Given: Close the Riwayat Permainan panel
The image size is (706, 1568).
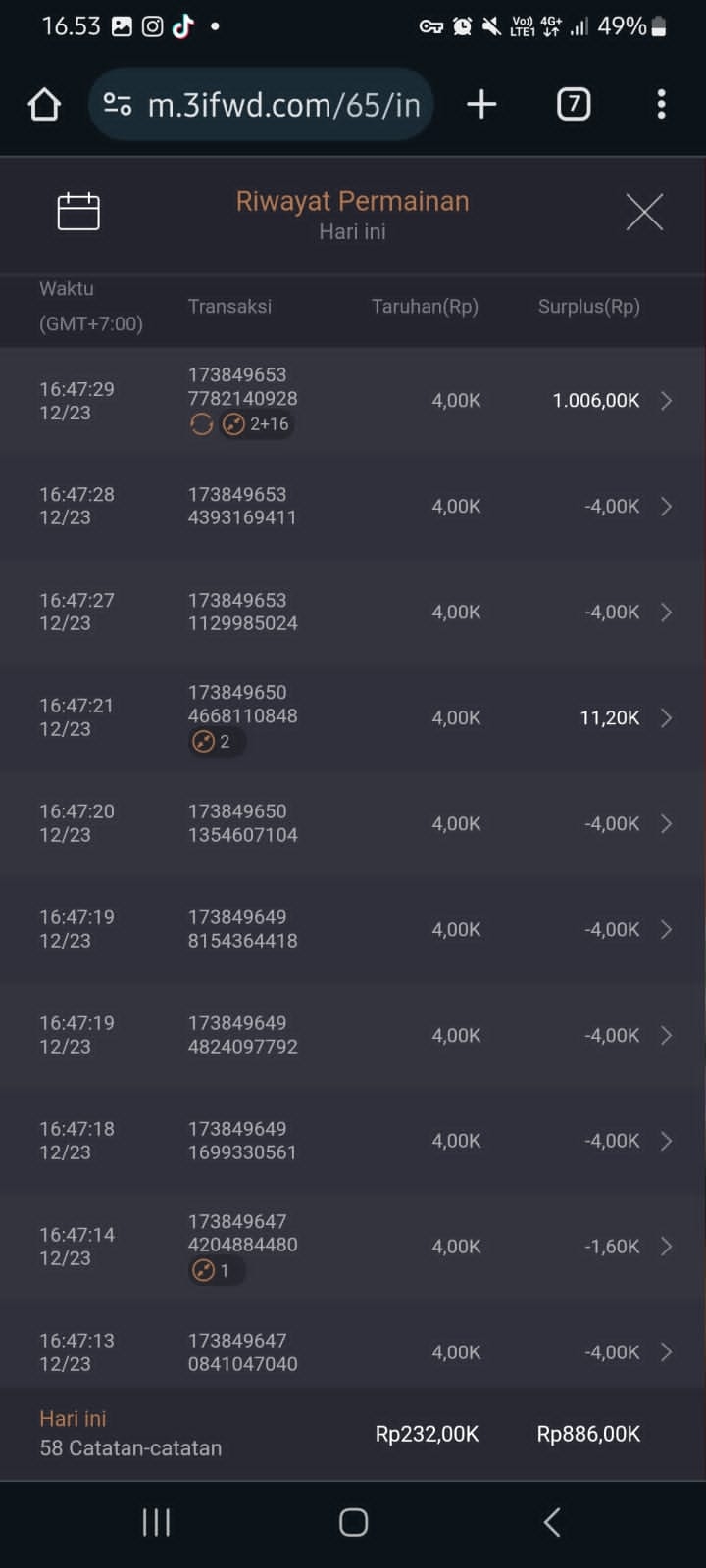Looking at the screenshot, I should pos(644,212).
